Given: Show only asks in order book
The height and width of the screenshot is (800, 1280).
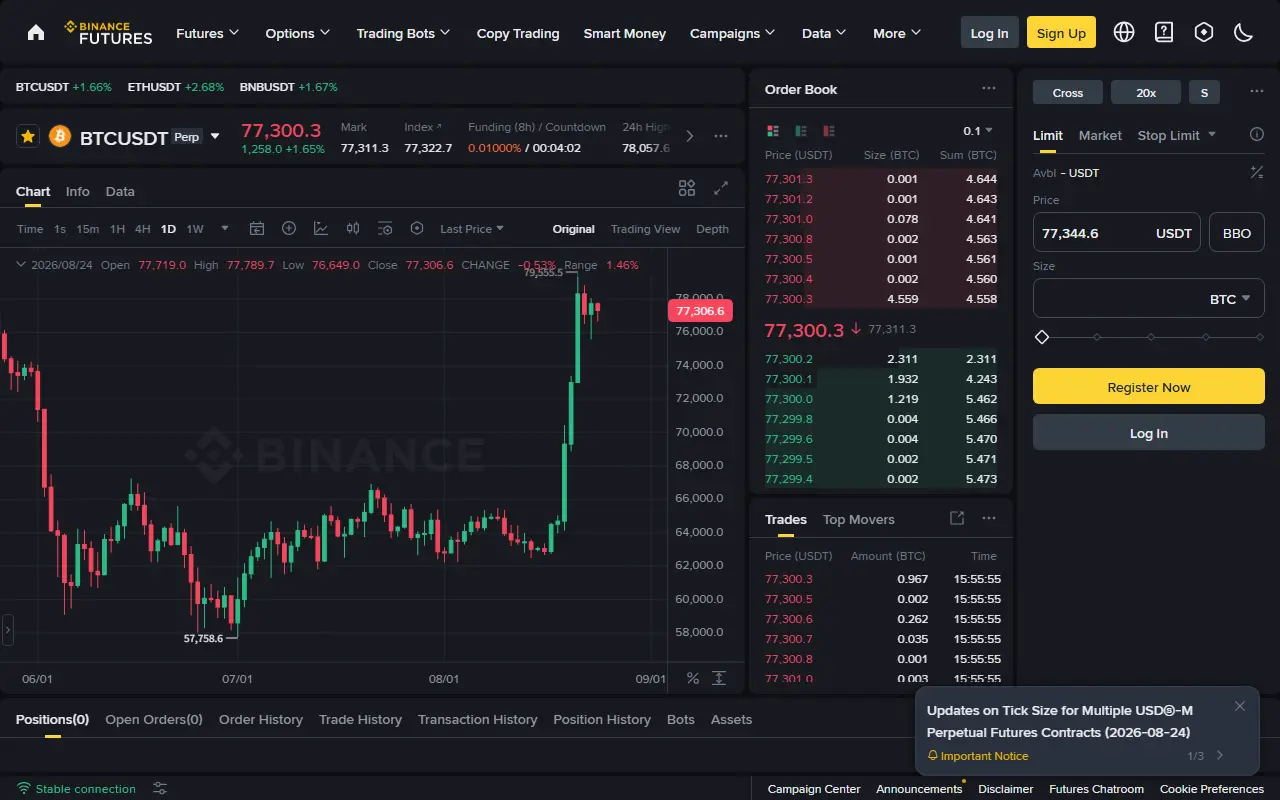Looking at the screenshot, I should pyautogui.click(x=829, y=131).
